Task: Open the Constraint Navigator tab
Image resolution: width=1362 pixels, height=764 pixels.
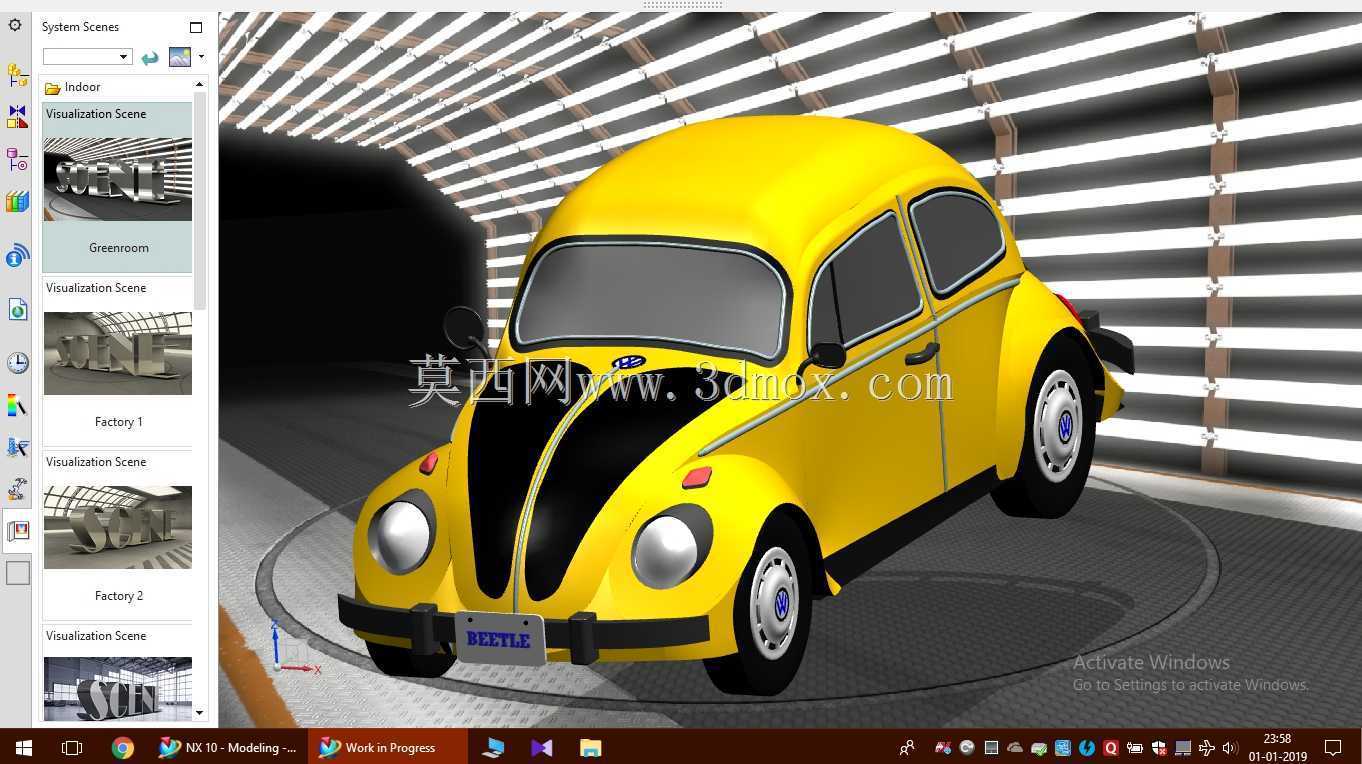Action: (x=17, y=117)
